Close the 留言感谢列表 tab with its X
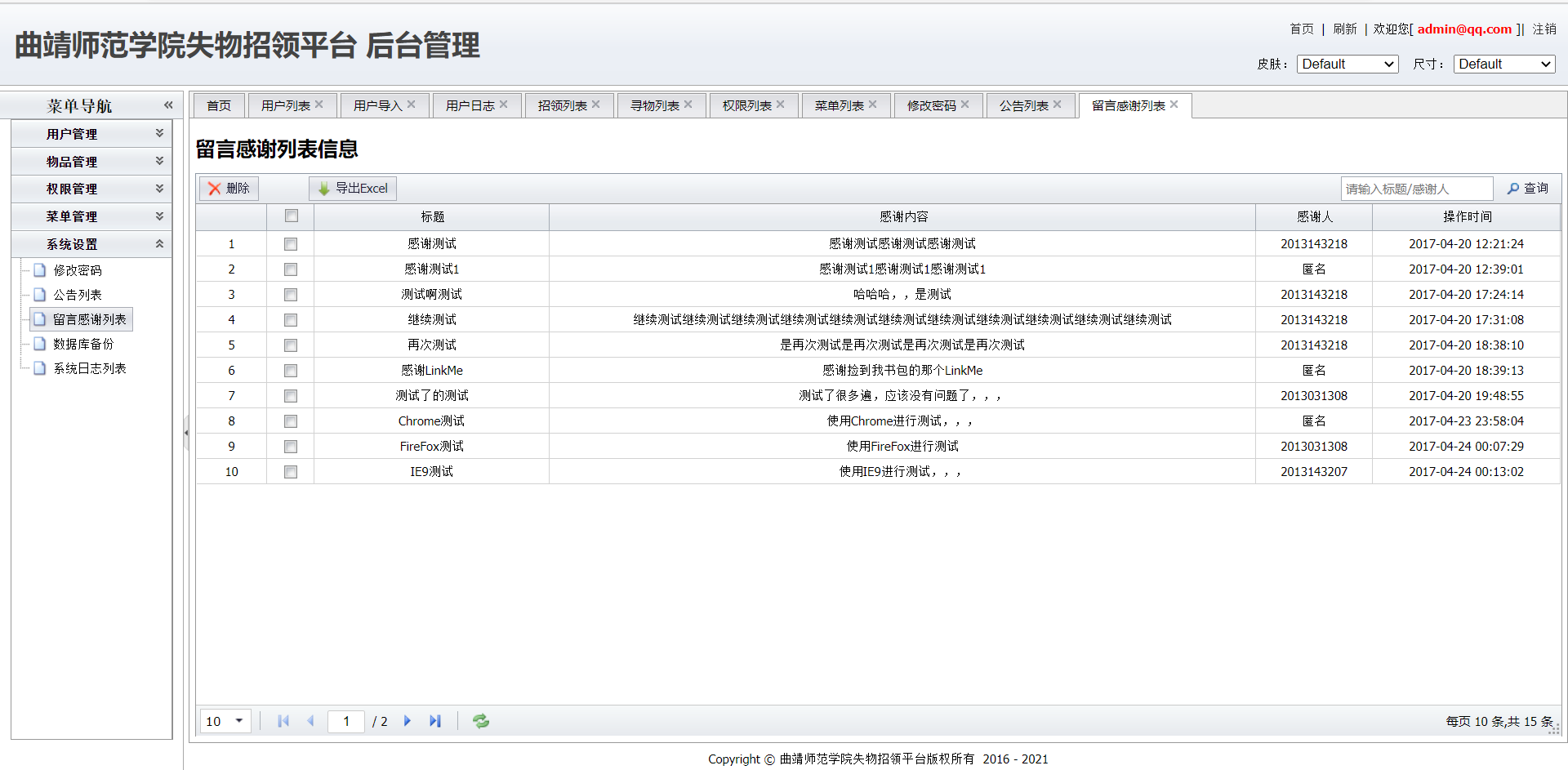This screenshot has width=1568, height=770. [x=1174, y=105]
